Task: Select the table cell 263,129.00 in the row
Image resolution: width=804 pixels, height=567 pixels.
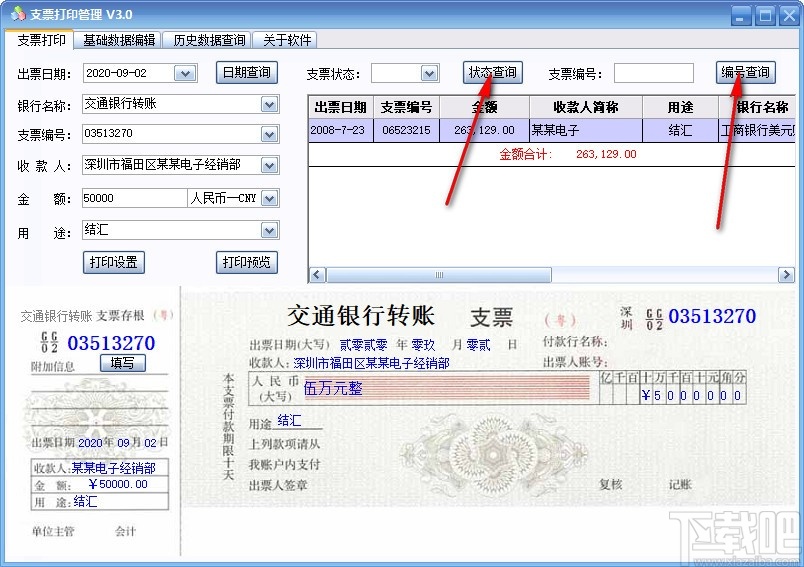Action: (x=484, y=130)
